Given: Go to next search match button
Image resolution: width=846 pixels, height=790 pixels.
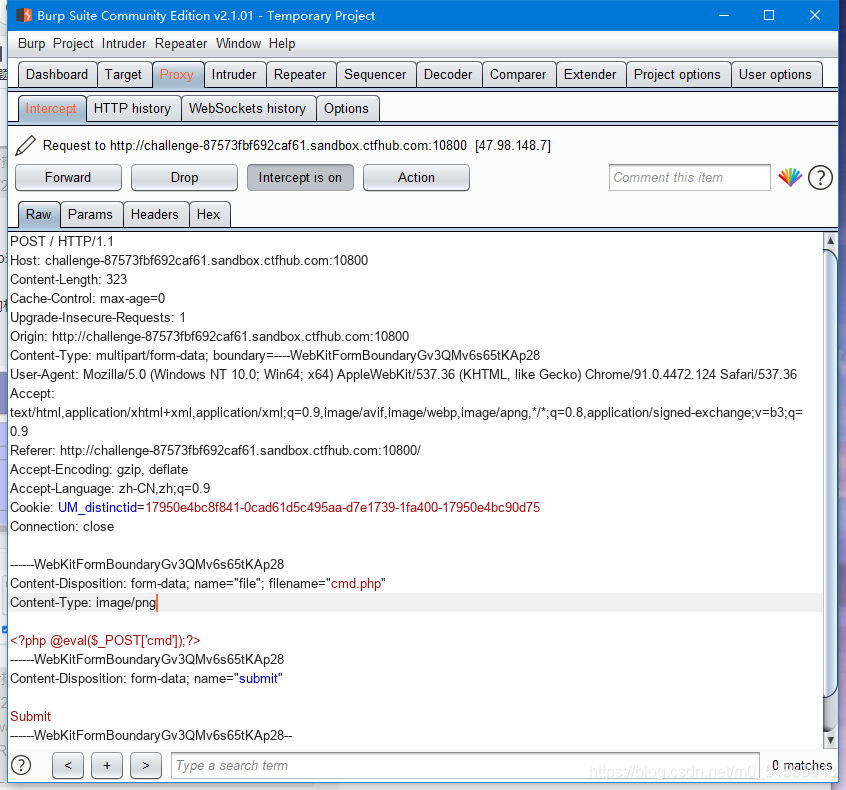Looking at the screenshot, I should point(146,765).
